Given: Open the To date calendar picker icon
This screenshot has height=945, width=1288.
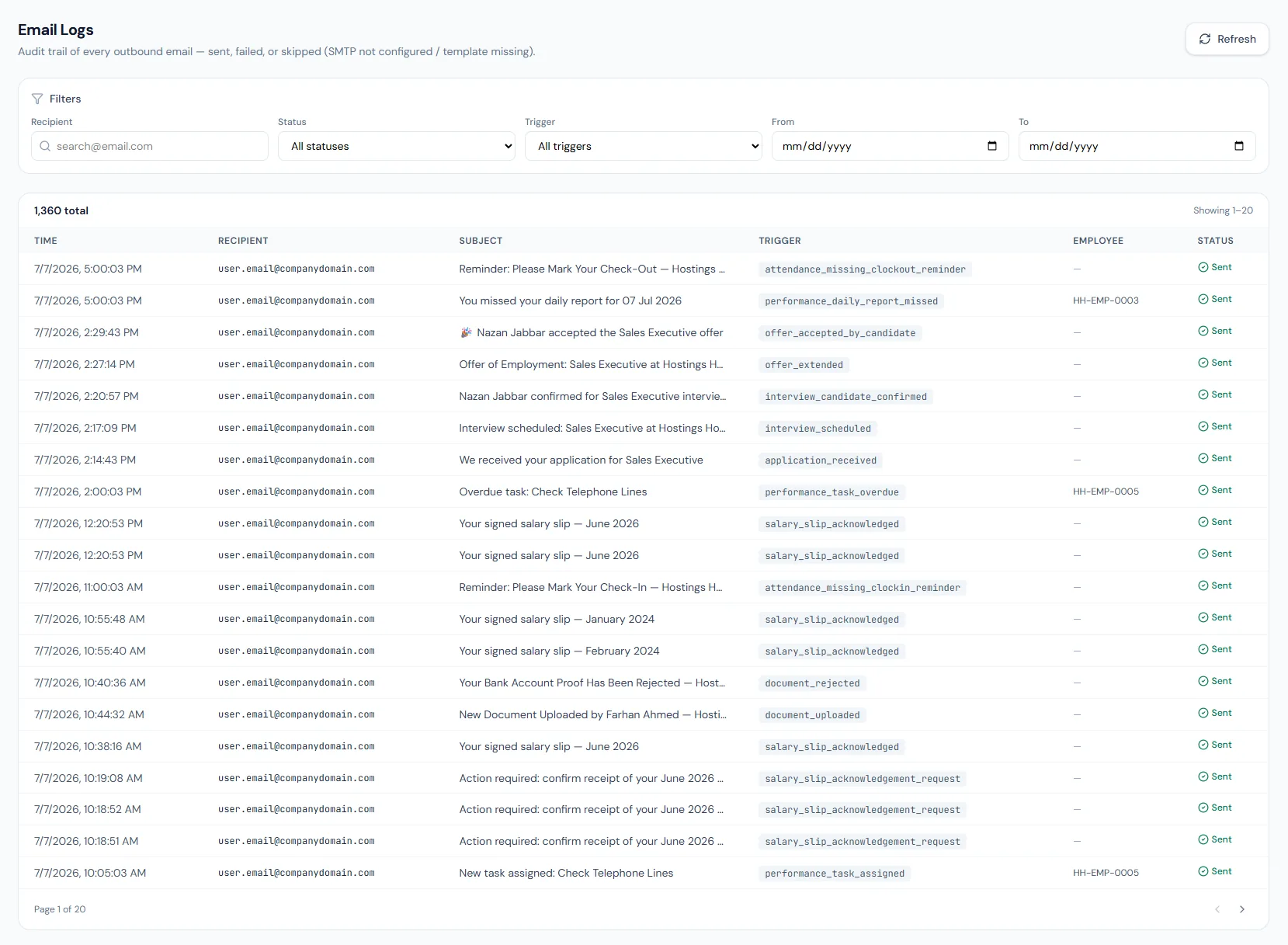Looking at the screenshot, I should point(1239,146).
